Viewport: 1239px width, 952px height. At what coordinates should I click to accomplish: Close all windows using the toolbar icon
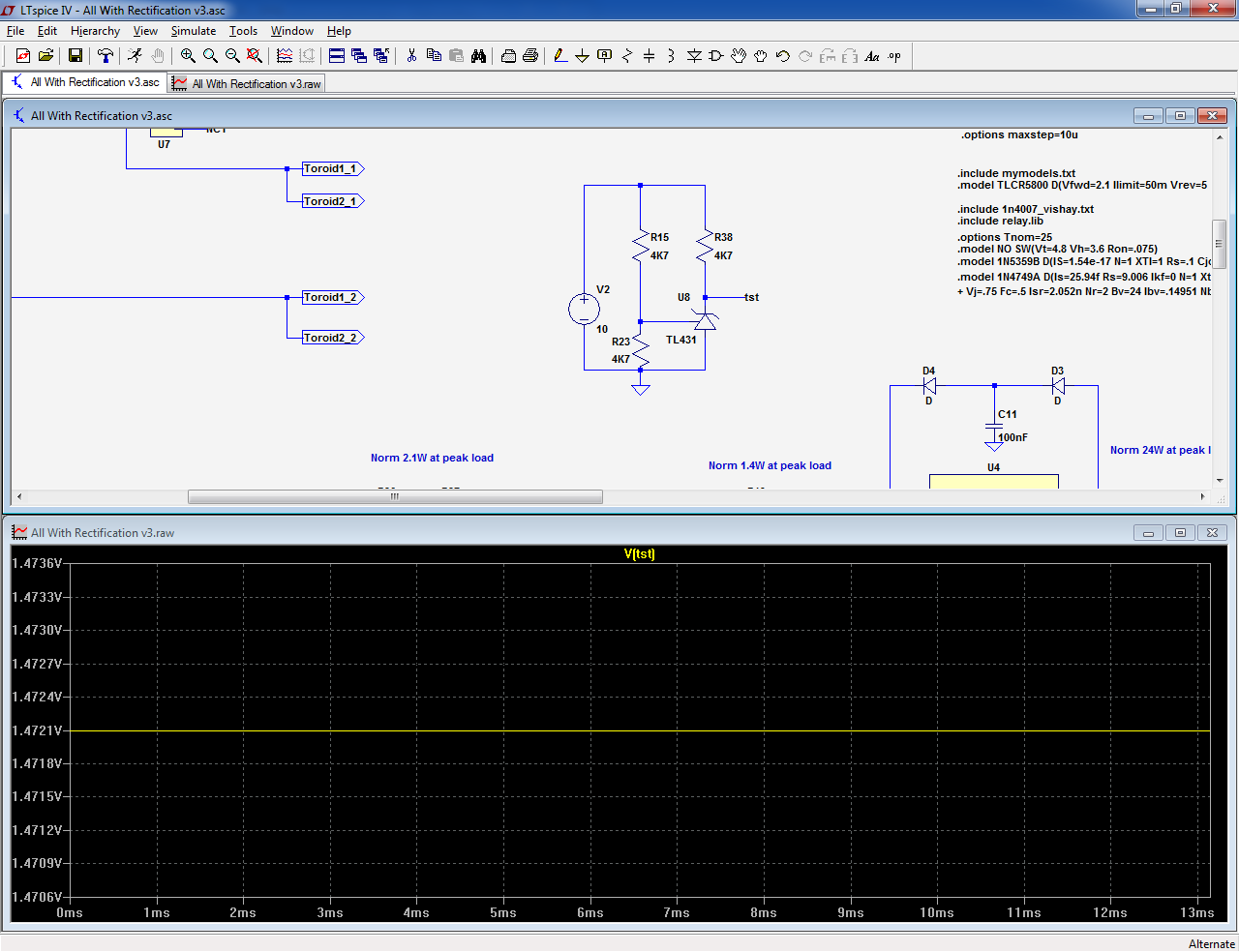381,56
